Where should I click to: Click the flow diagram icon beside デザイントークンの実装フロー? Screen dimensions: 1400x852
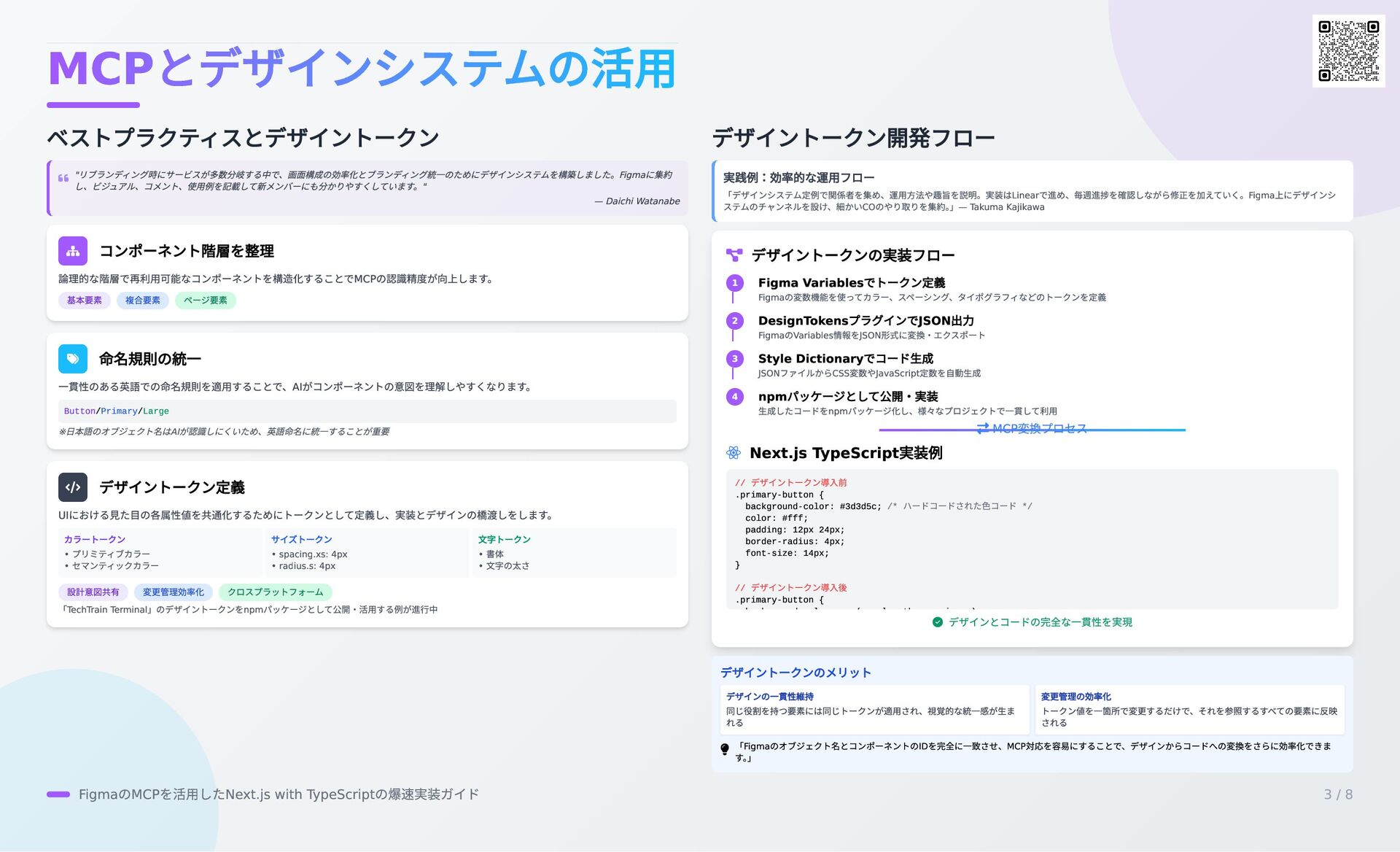coord(734,255)
